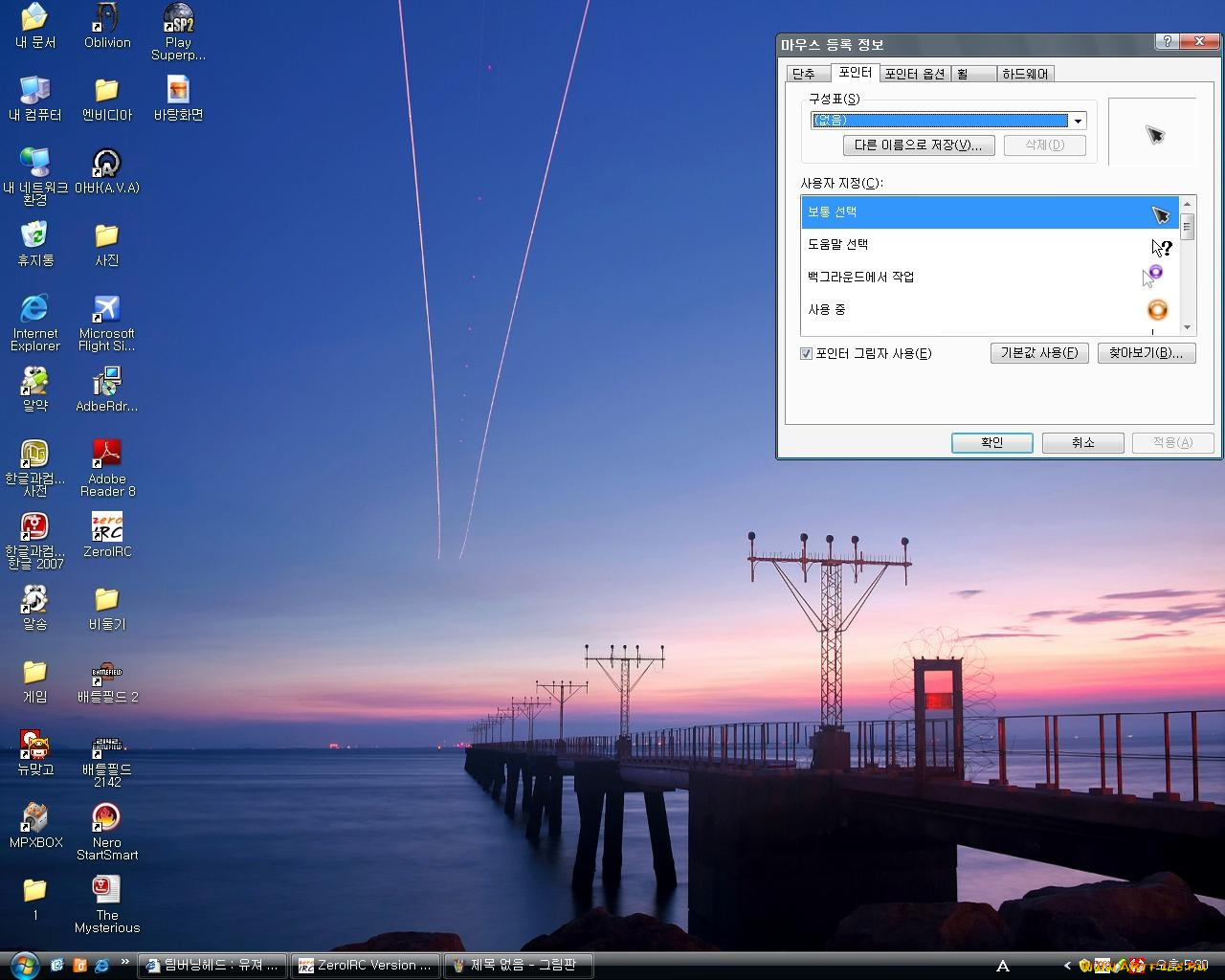
Task: Expand the hidden system tray icons
Action: pos(1066,966)
